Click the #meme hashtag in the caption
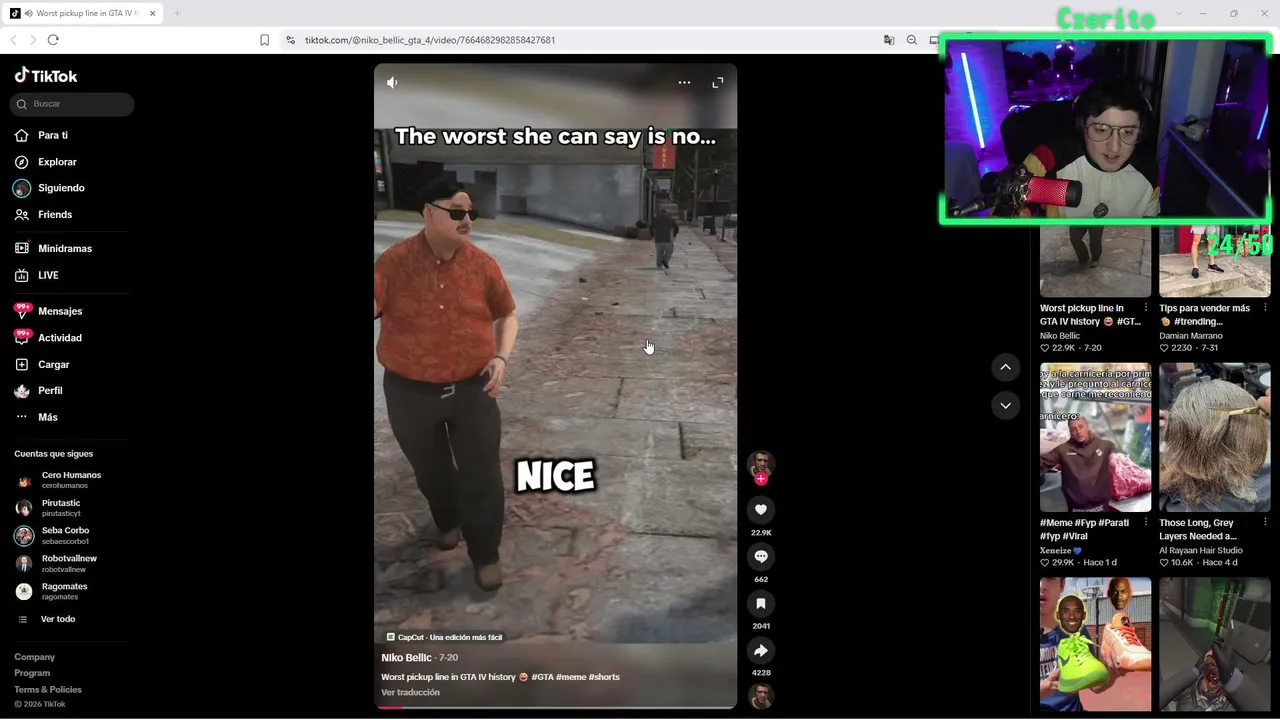 (x=571, y=677)
